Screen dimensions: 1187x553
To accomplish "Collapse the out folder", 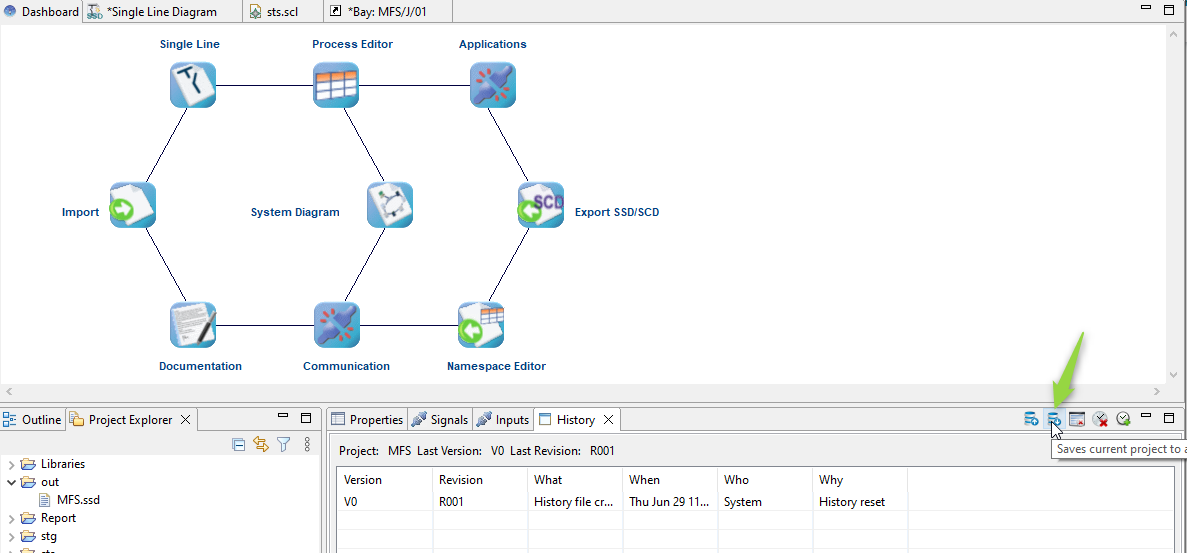I will pos(12,482).
